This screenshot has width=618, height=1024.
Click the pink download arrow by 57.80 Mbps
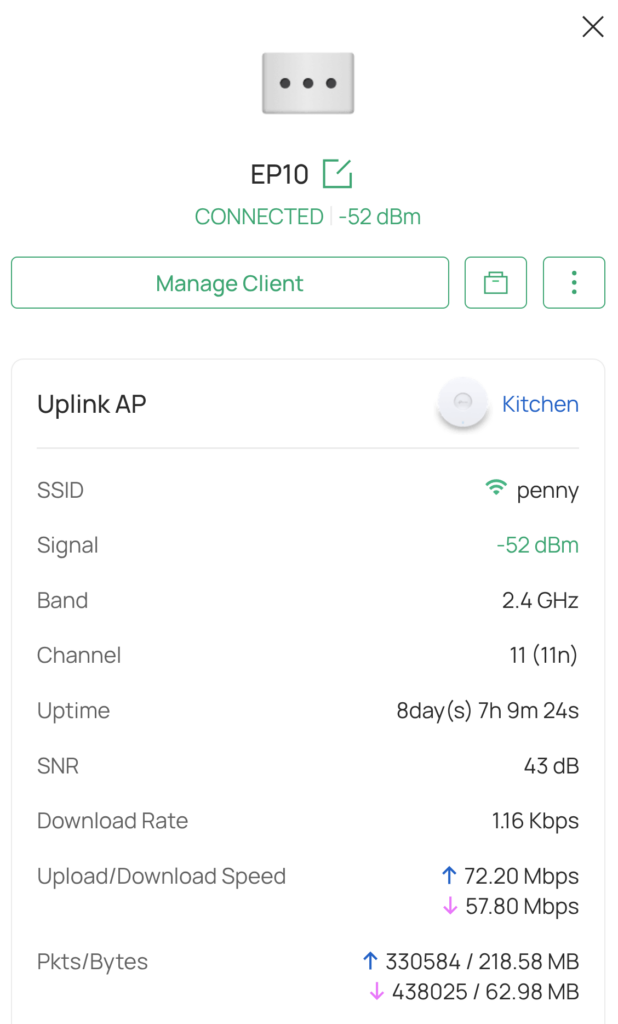coord(449,906)
